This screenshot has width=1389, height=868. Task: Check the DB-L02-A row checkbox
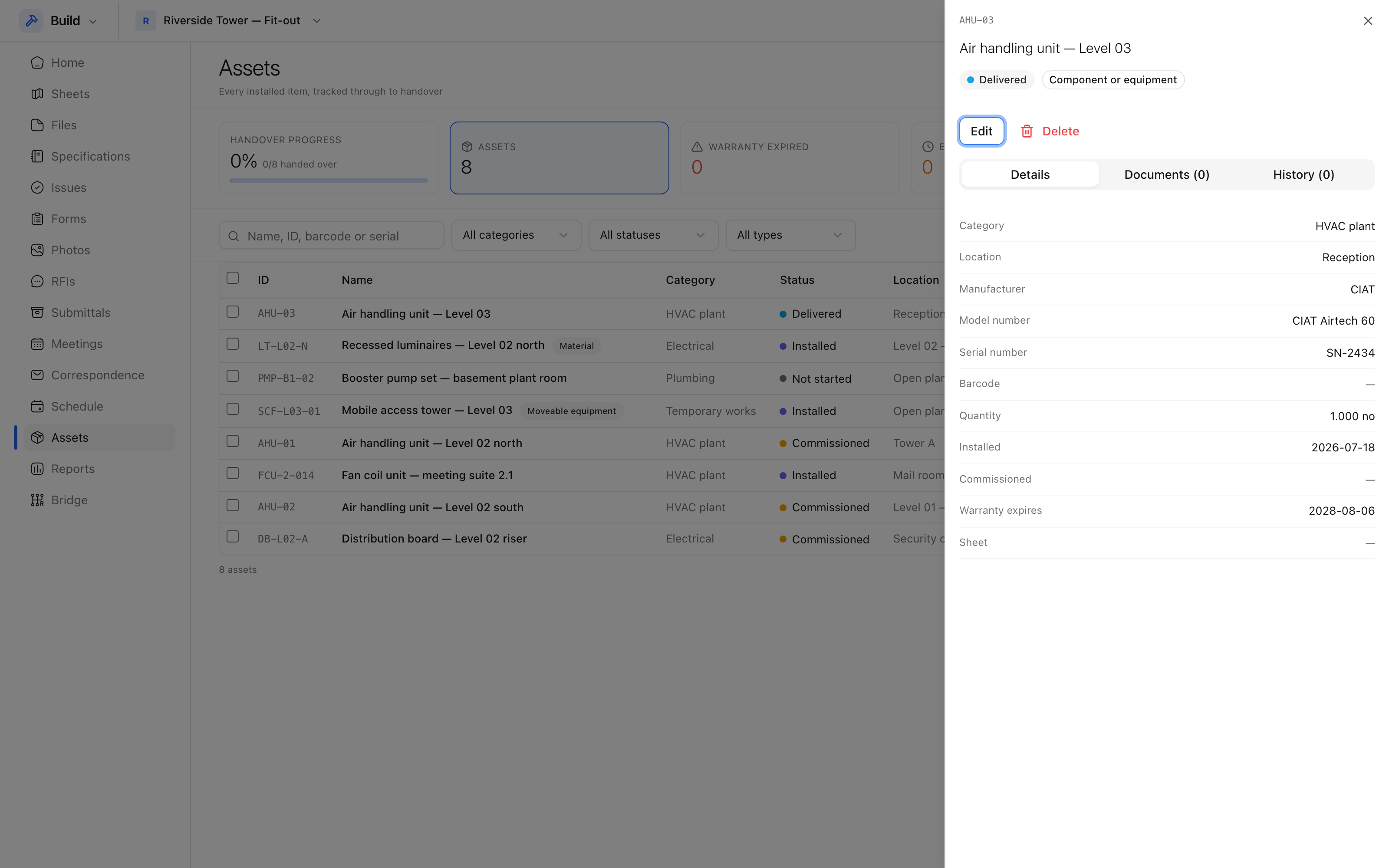point(233,537)
